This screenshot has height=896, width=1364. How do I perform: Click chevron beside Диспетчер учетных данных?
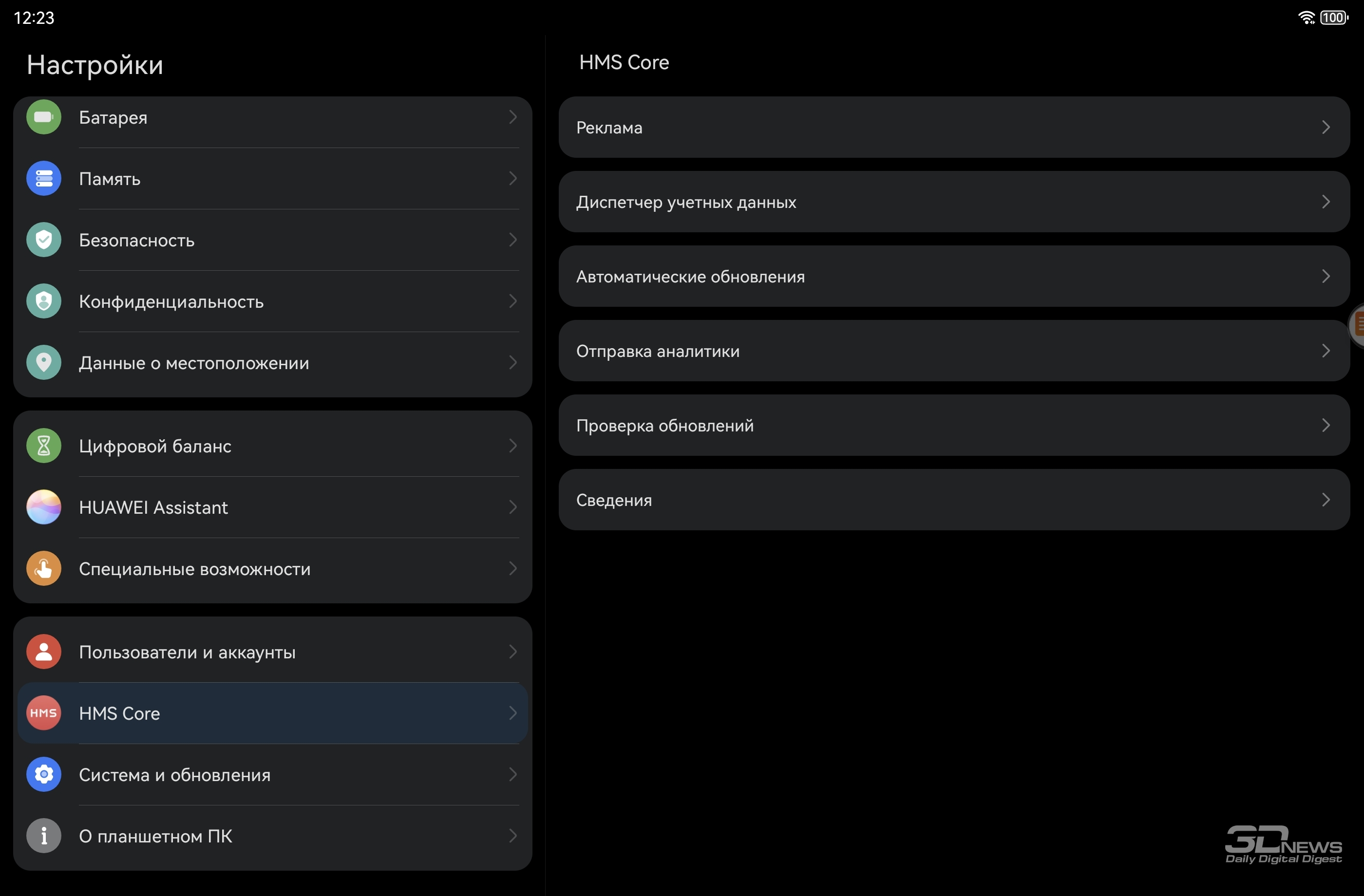point(1326,202)
